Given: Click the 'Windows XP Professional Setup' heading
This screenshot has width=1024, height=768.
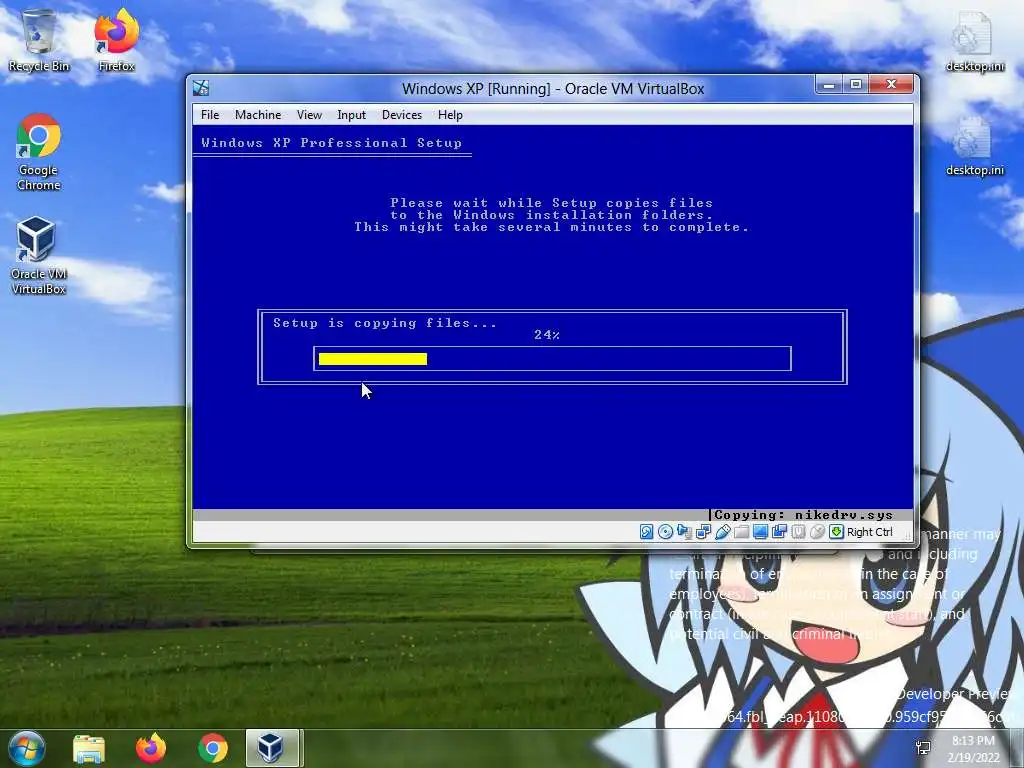Looking at the screenshot, I should (x=331, y=143).
